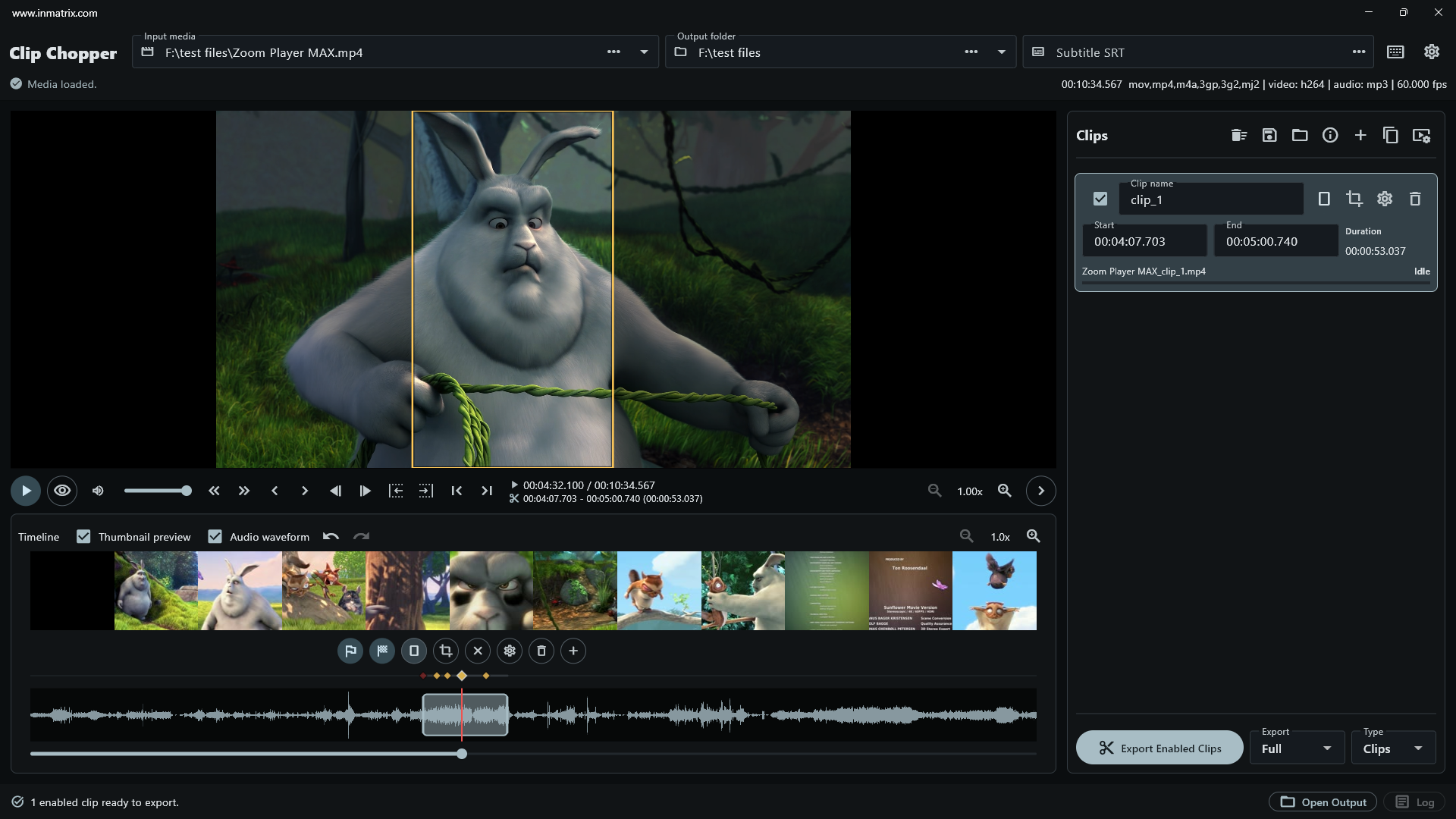Toggle clip_1 portrait aspect icon
This screenshot has height=819, width=1456.
[x=1324, y=199]
